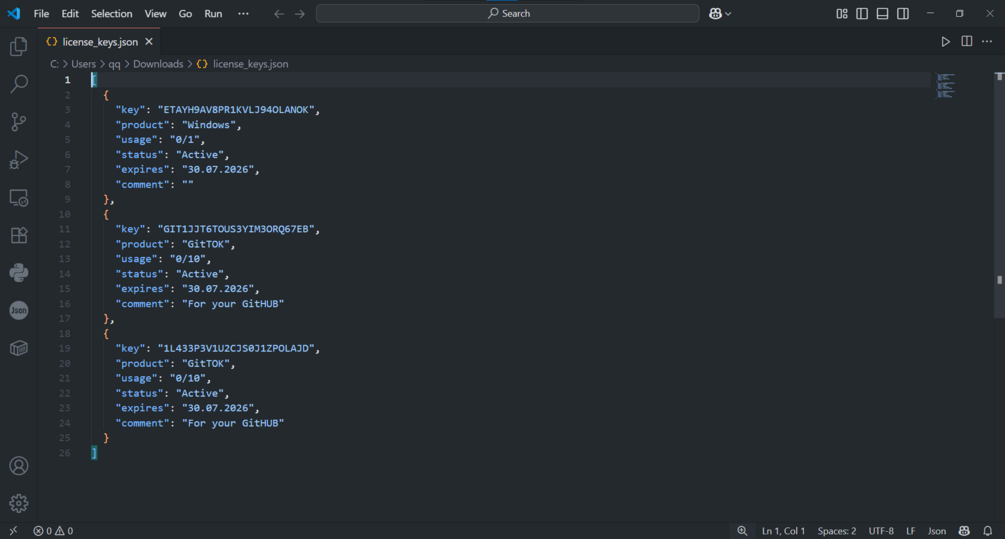Click the "Windows" product value
Image resolution: width=1005 pixels, height=539 pixels.
209,125
